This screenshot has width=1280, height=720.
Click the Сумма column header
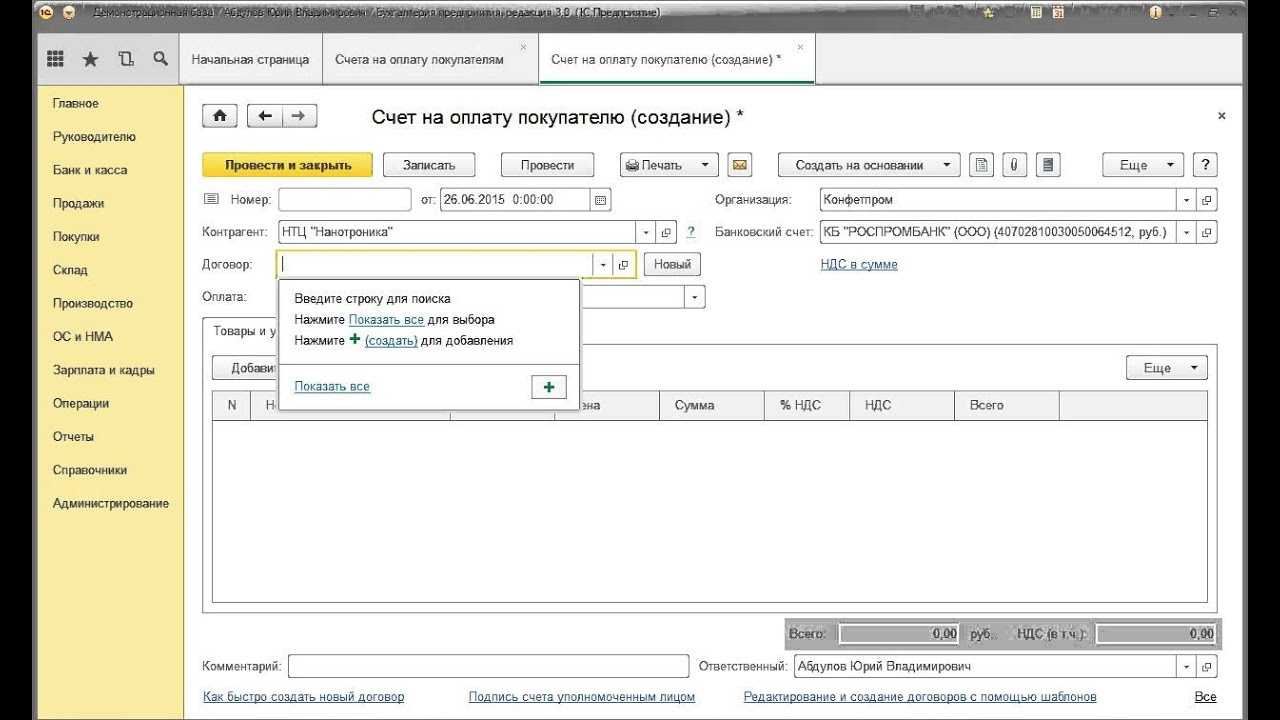pos(712,405)
